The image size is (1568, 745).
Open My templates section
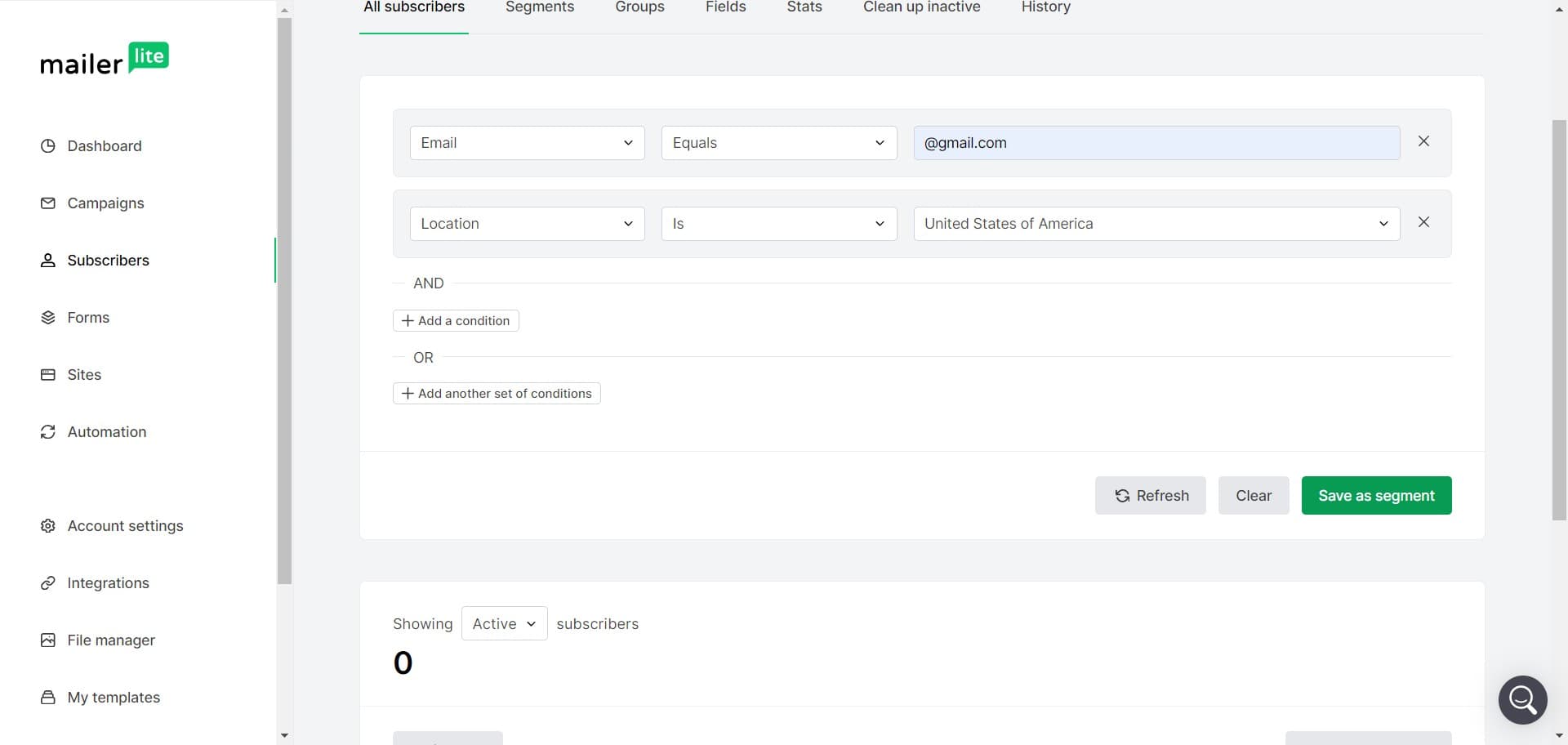tap(113, 697)
